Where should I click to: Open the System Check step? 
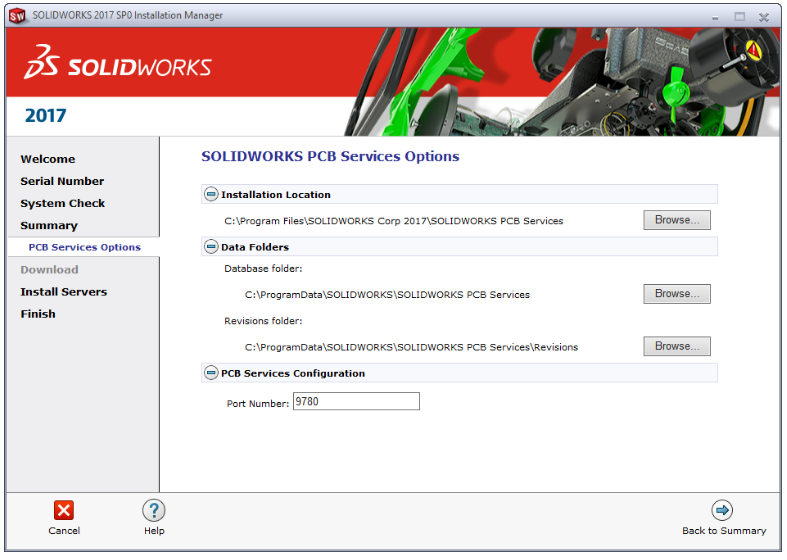pyautogui.click(x=62, y=203)
